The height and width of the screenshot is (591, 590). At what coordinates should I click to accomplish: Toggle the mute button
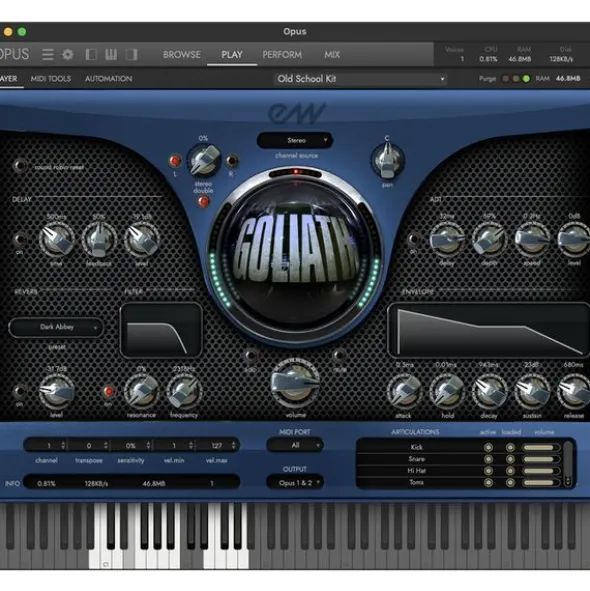click(339, 355)
